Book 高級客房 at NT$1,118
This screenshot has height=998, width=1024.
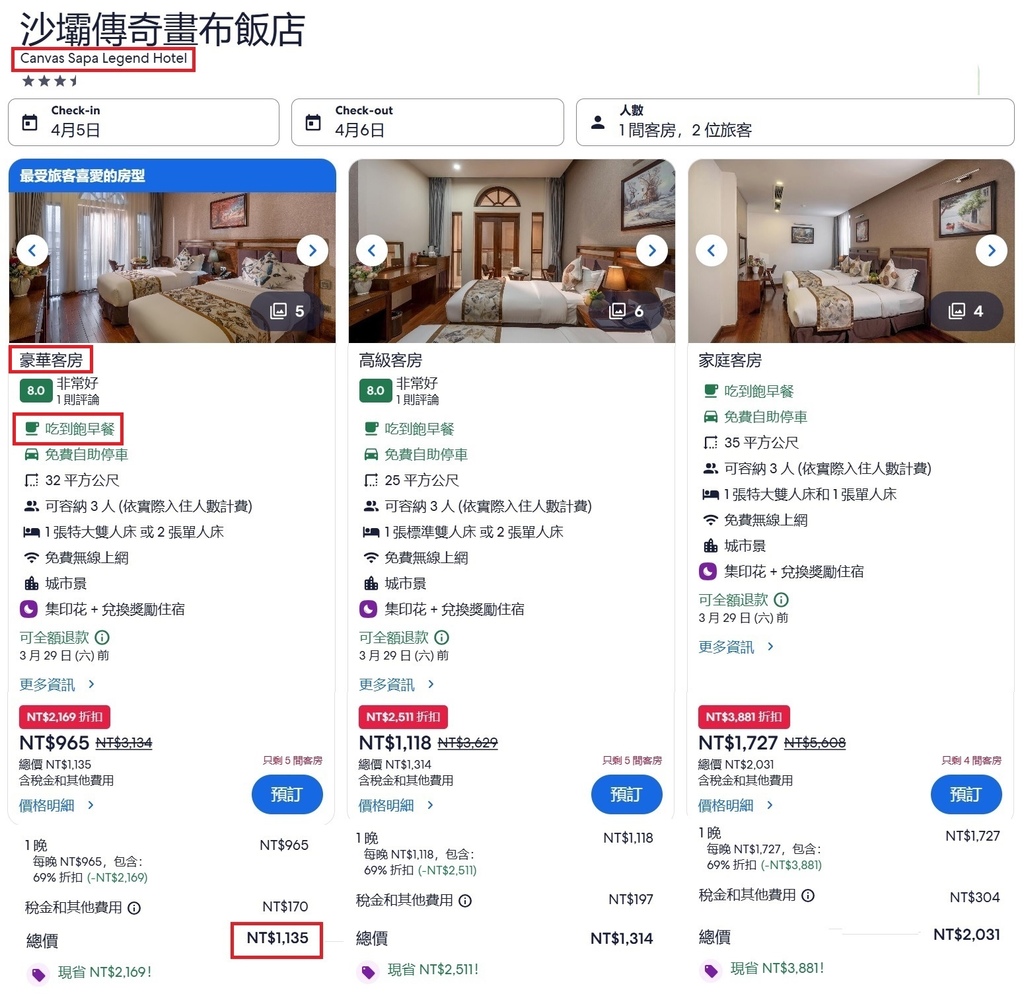click(x=627, y=794)
